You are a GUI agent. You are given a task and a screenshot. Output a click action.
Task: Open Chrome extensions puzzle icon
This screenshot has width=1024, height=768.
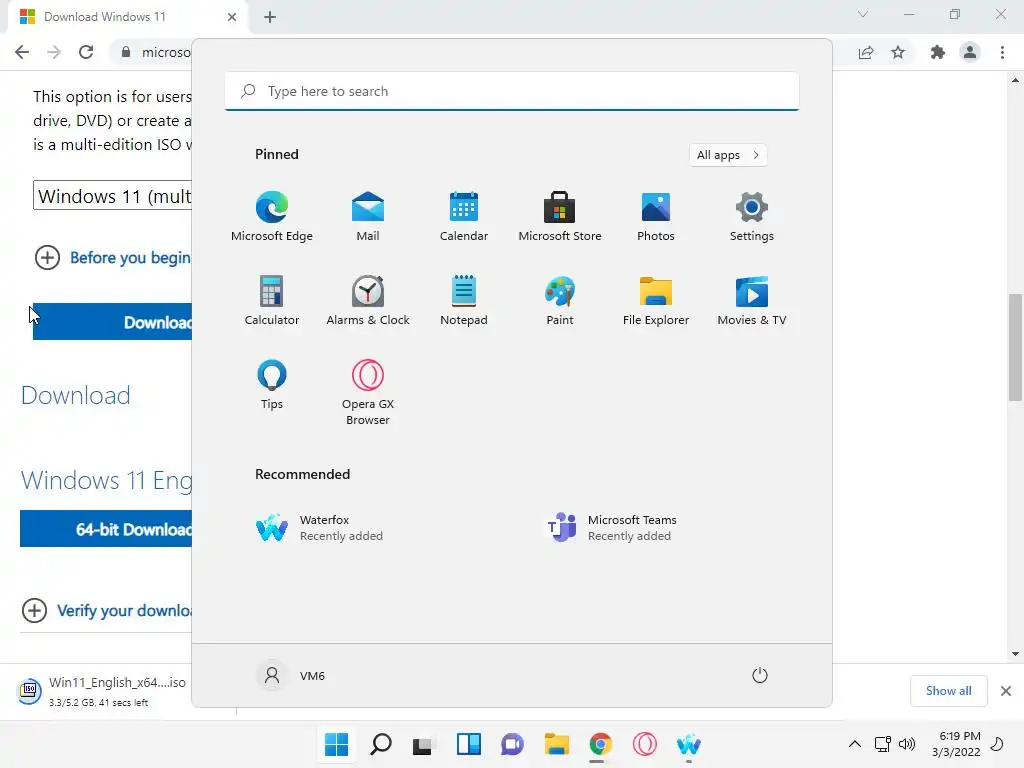click(x=938, y=52)
